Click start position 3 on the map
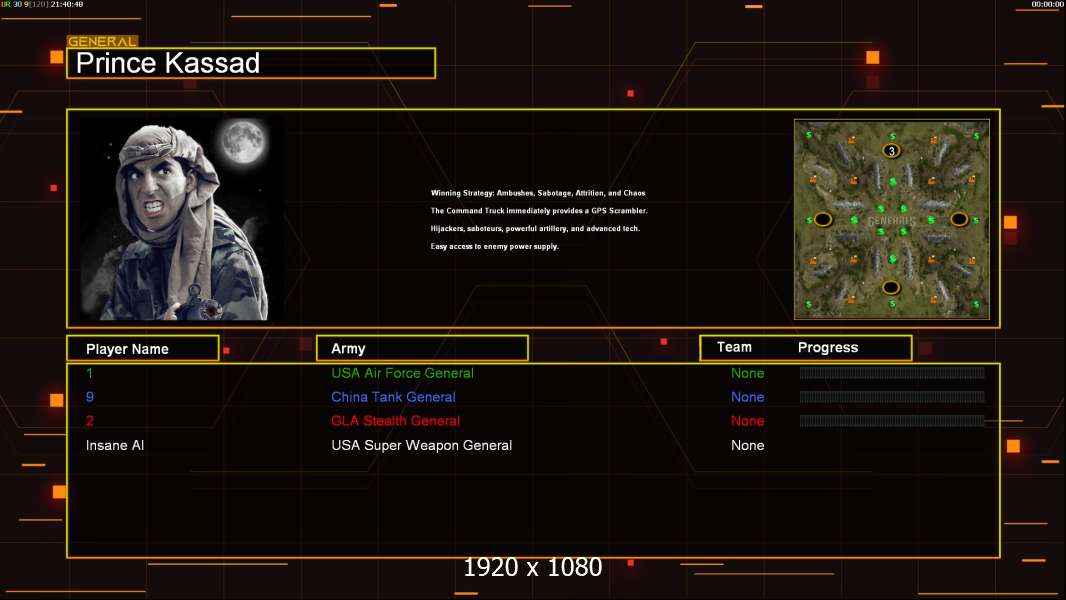Screen dimensions: 1066x600 point(891,151)
